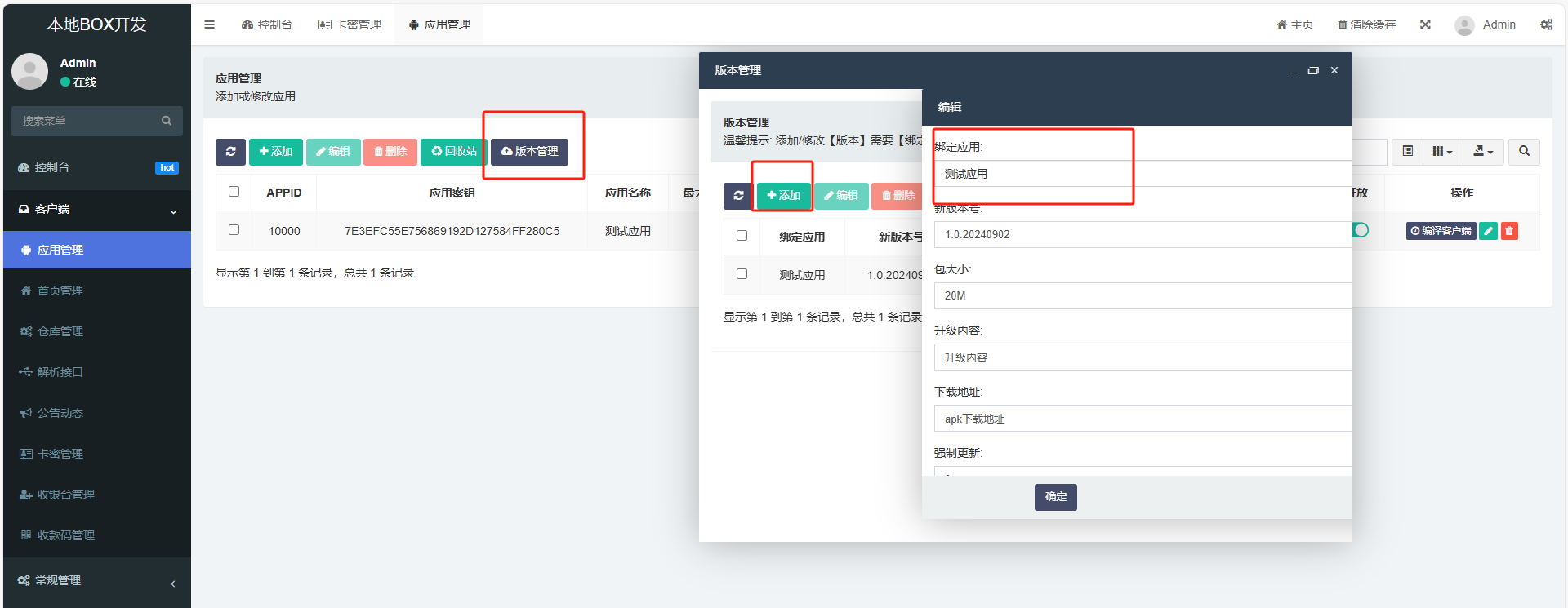Click the table search magnifier button

pyautogui.click(x=1524, y=152)
